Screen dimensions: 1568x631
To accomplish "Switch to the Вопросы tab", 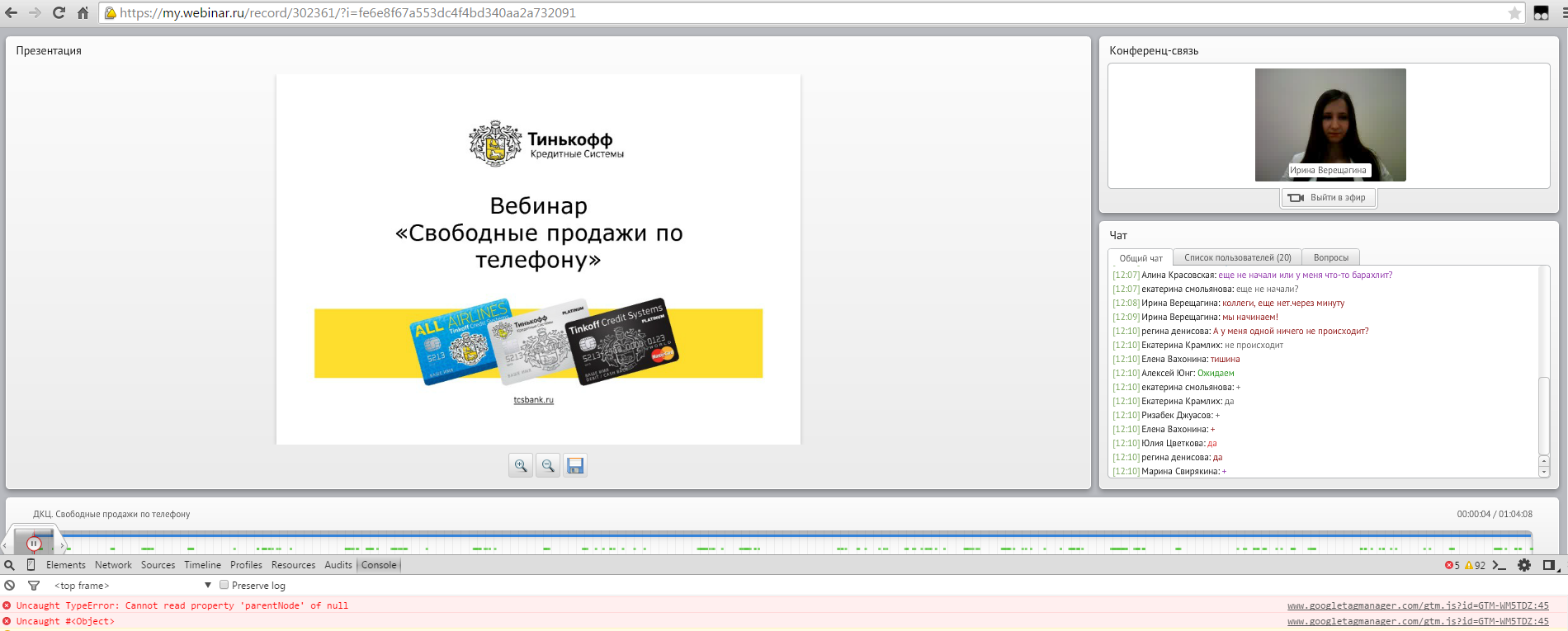I will 1330,257.
